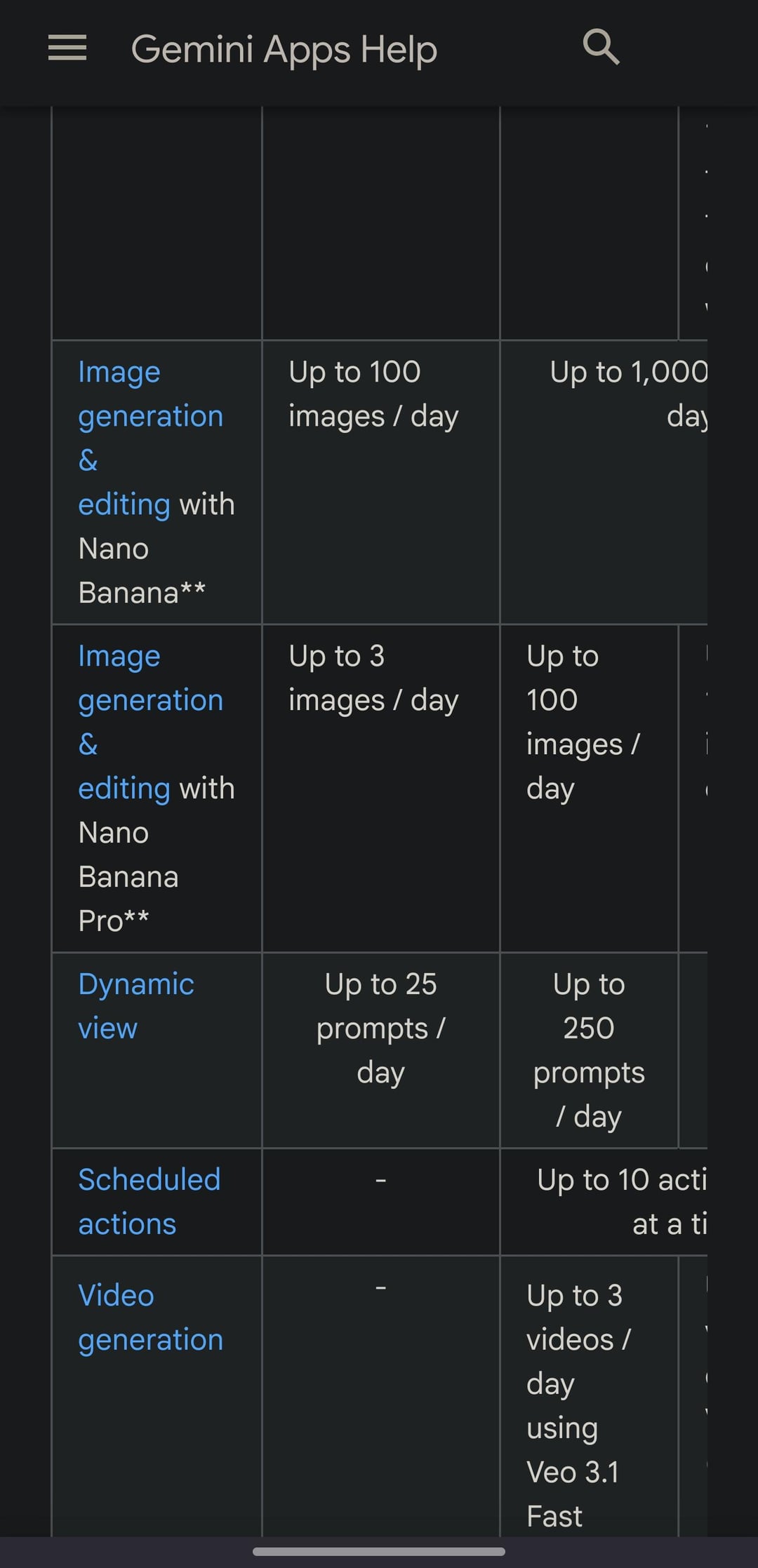
Task: Tap the 'Up to 10 actions' cell
Action: click(x=620, y=1202)
